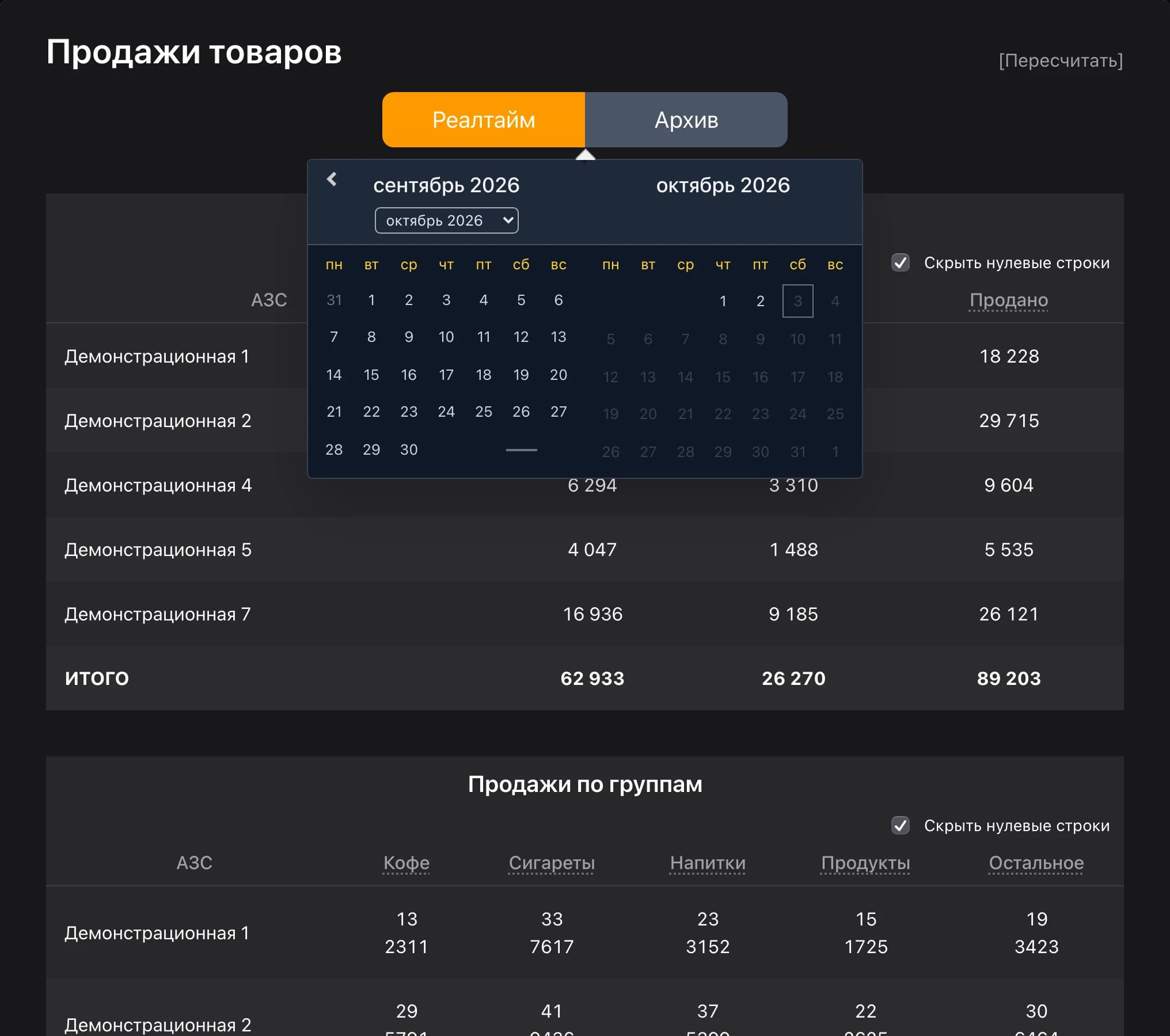The height and width of the screenshot is (1036, 1170).
Task: Select September 28 in calendar
Action: click(x=334, y=450)
